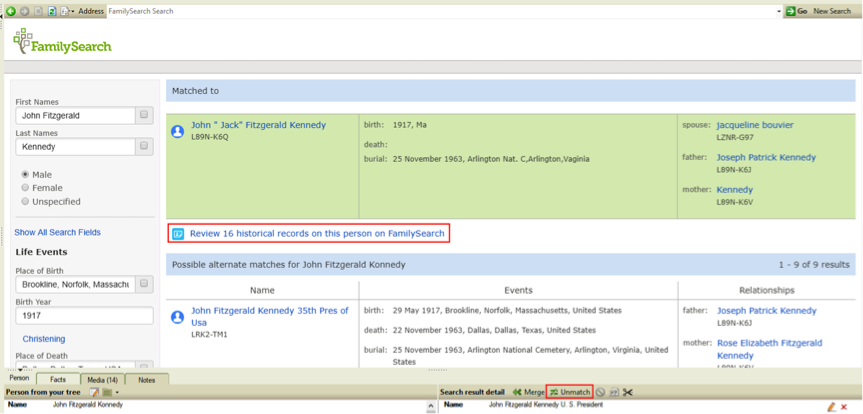Click the stop loading page icon
This screenshot has width=863, height=414.
[39, 11]
